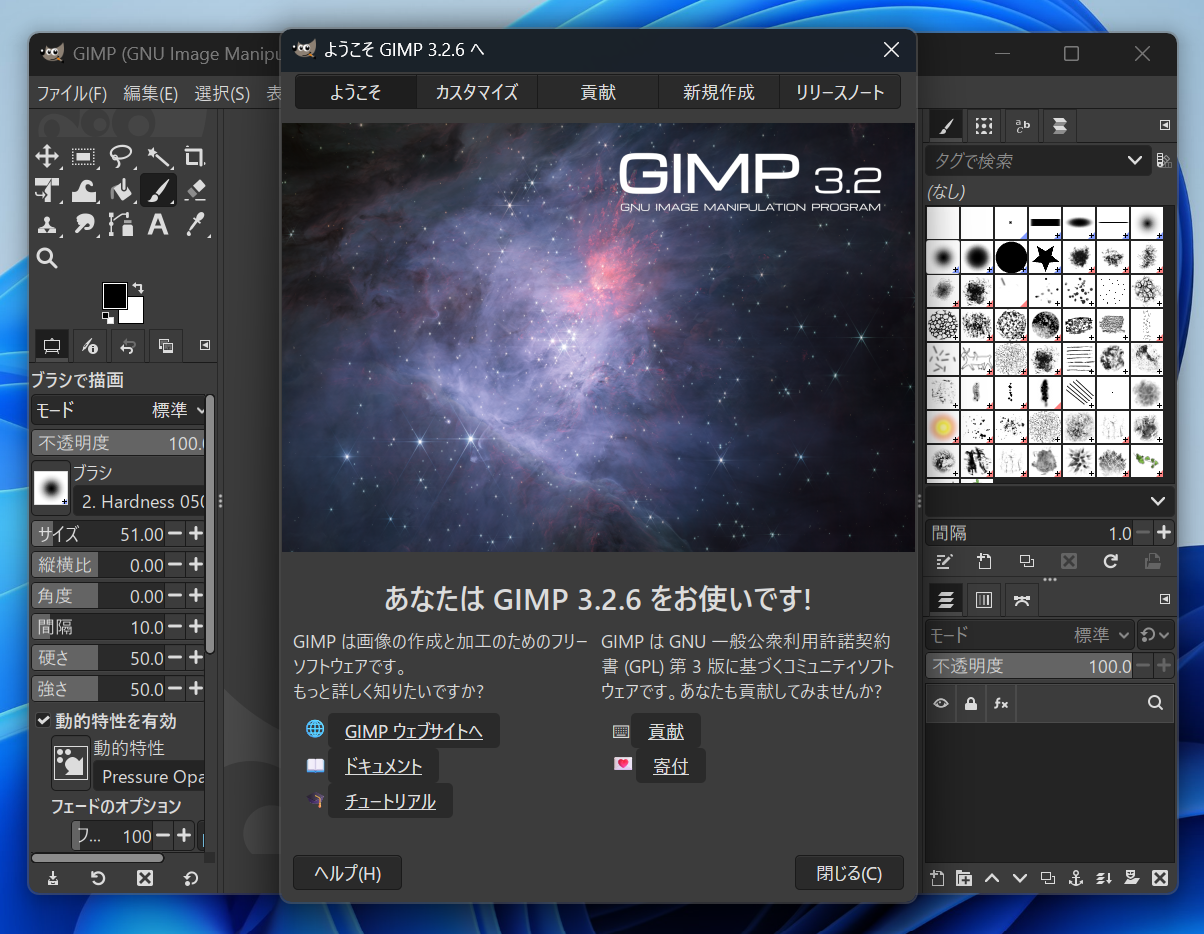Click the ヘルプ(H) button

coord(348,873)
